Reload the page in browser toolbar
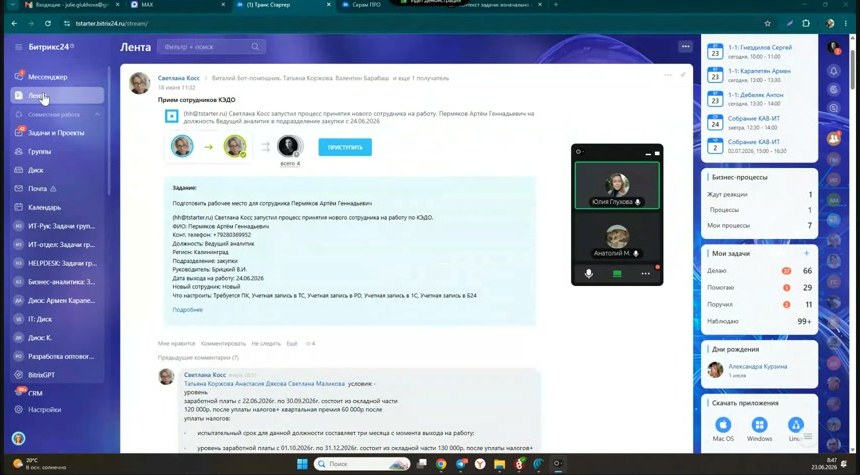 [48, 24]
